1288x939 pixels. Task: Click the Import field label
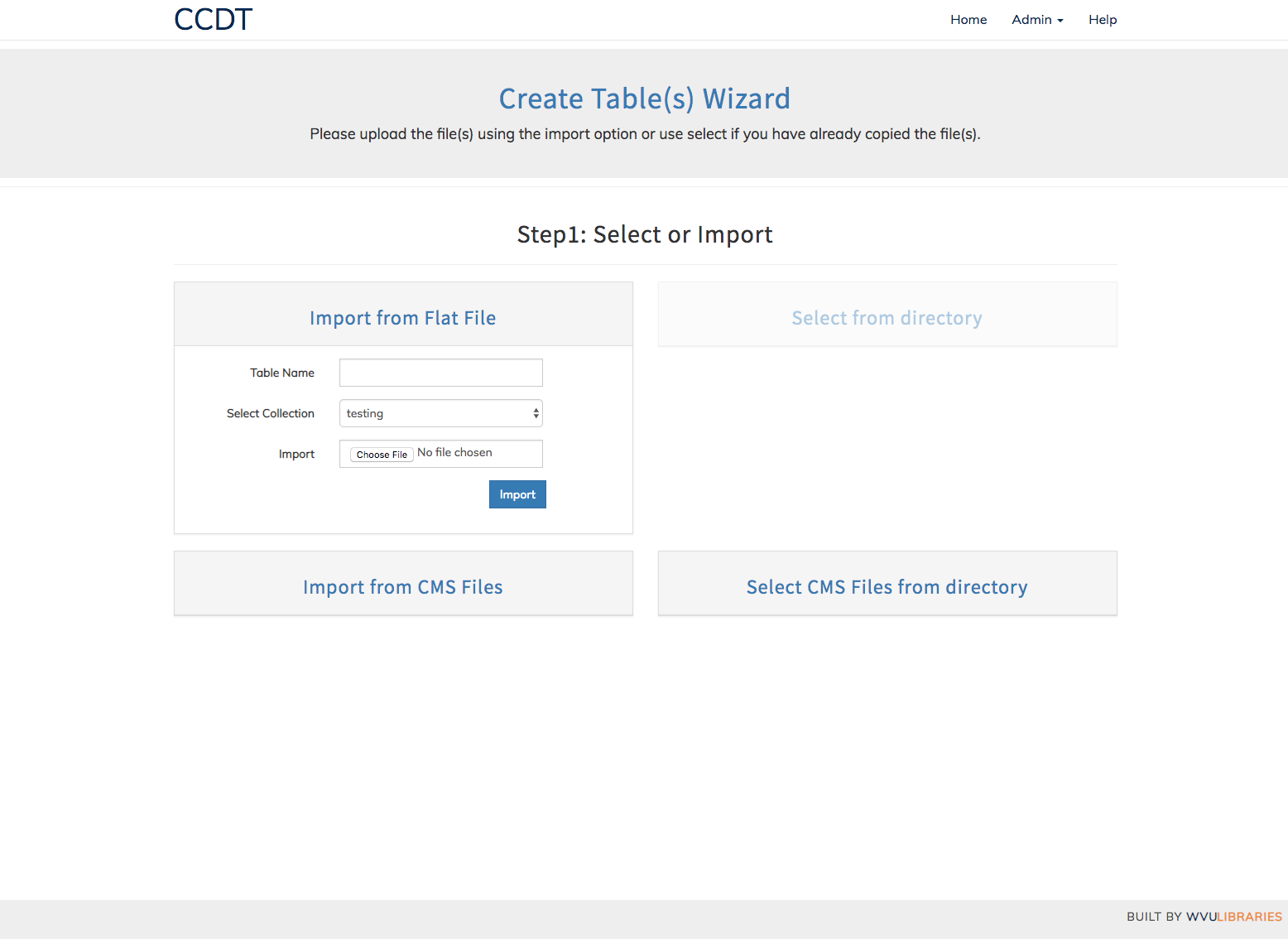coord(296,454)
